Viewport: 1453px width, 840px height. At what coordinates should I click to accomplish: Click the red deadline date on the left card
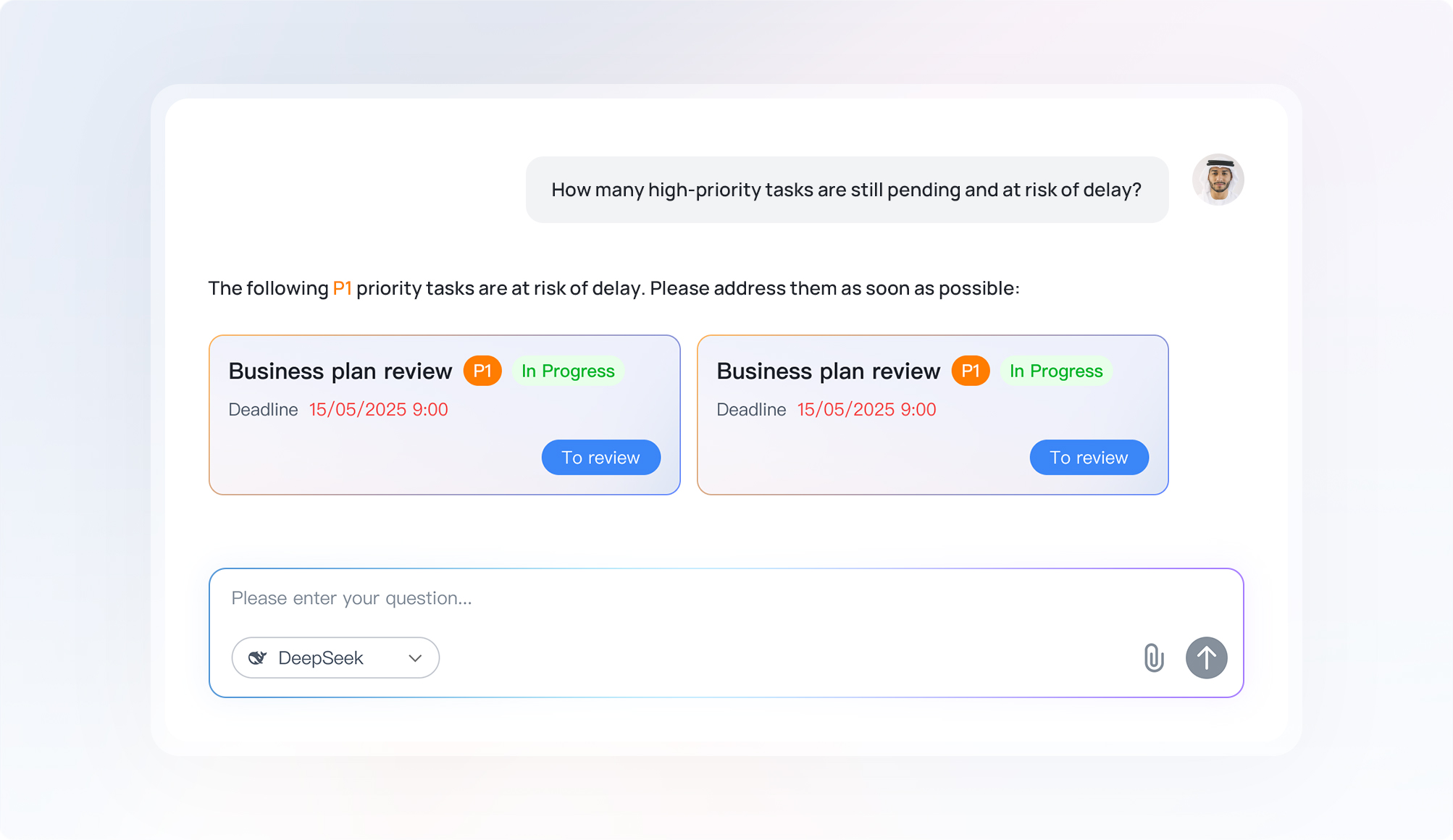pos(378,409)
